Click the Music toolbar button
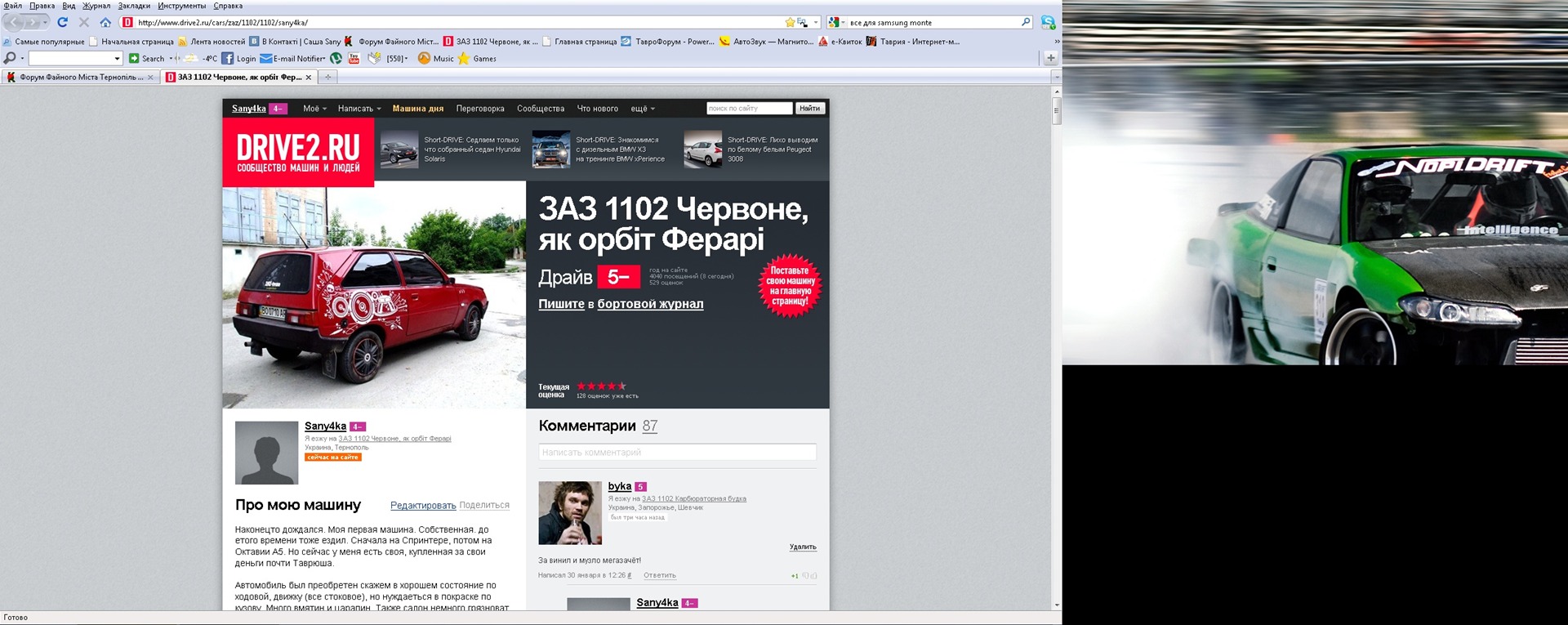Screen dimensions: 1568x625 click(436, 59)
